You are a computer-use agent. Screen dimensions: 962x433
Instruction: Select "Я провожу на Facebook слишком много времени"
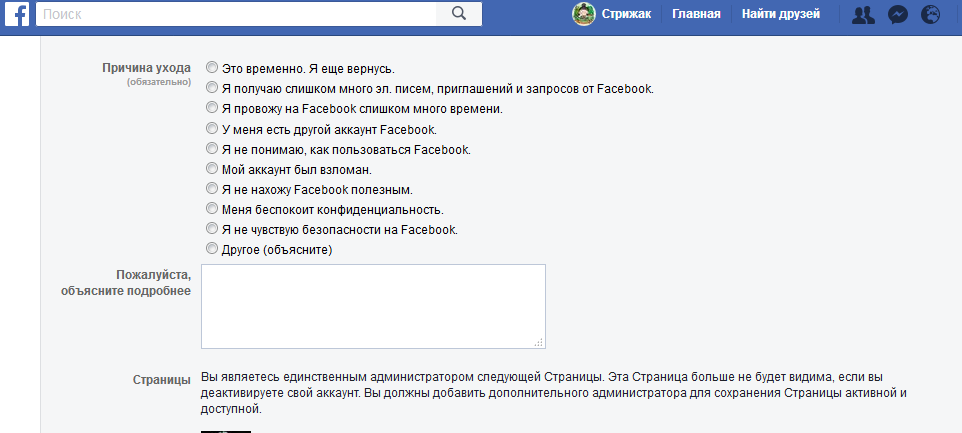(211, 108)
